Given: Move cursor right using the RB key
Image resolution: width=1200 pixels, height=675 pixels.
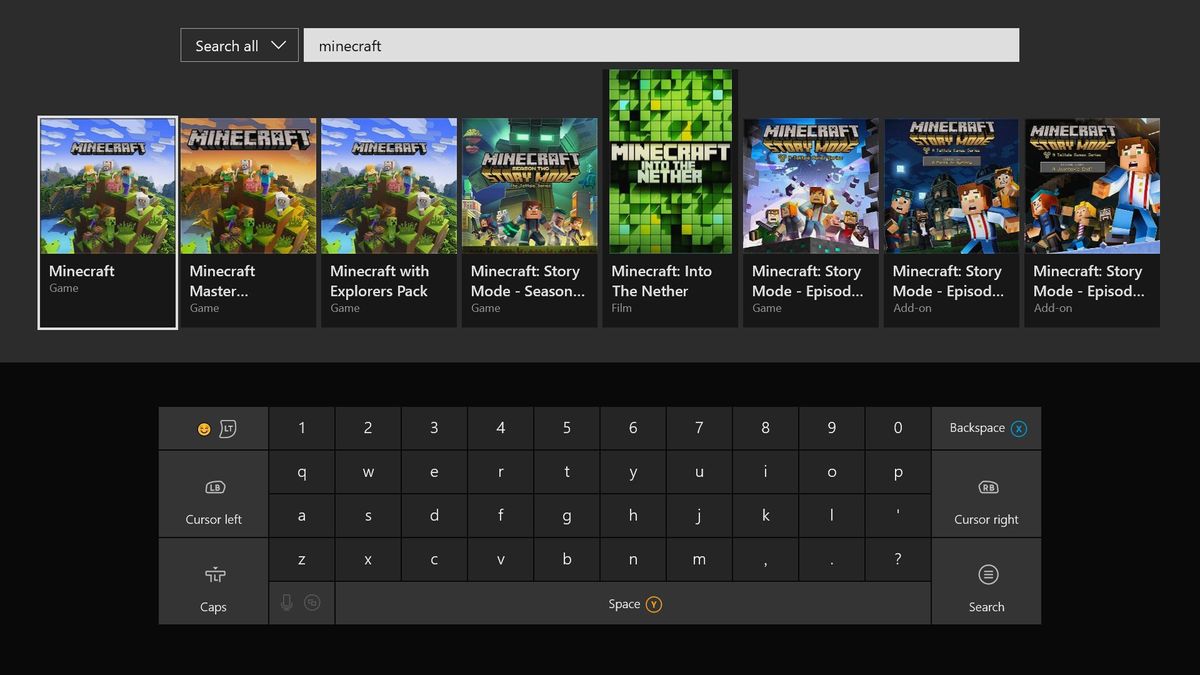Looking at the screenshot, I should click(x=987, y=493).
